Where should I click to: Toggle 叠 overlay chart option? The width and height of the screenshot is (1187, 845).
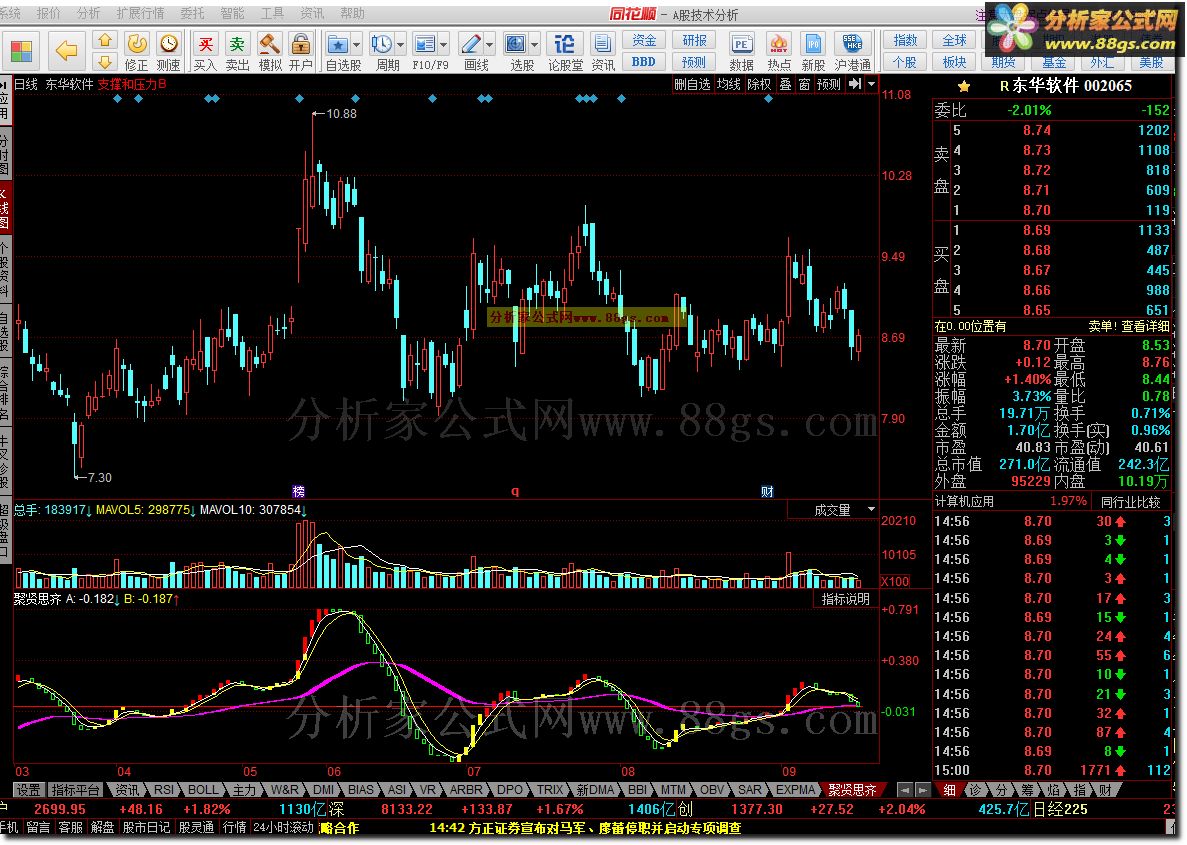tap(785, 84)
